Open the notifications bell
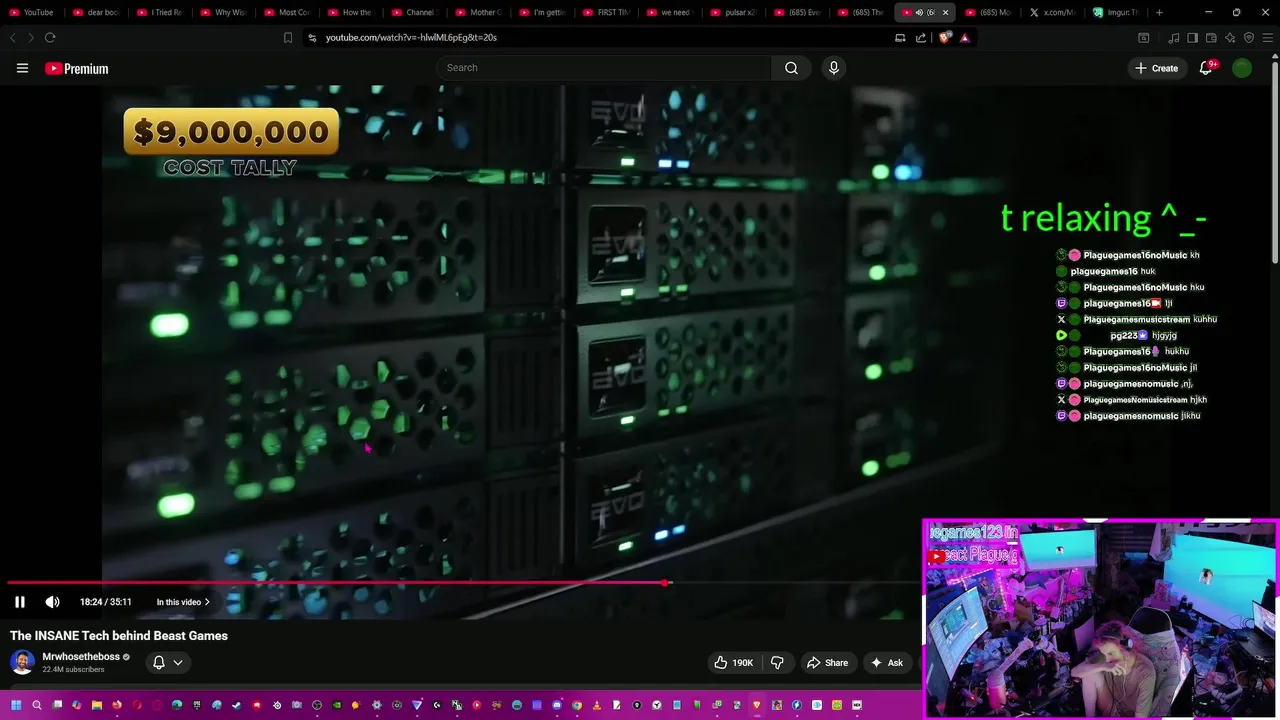This screenshot has height=720, width=1280. [1206, 68]
